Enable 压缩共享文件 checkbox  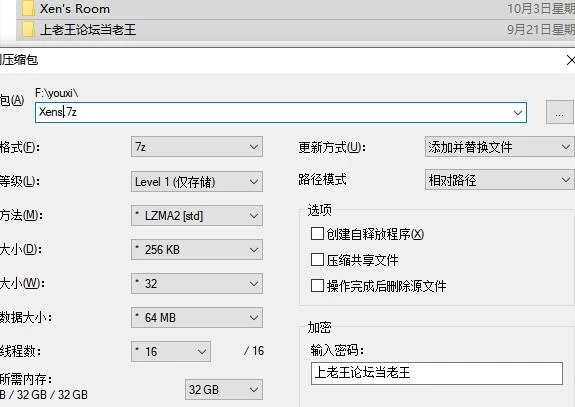pyautogui.click(x=317, y=260)
